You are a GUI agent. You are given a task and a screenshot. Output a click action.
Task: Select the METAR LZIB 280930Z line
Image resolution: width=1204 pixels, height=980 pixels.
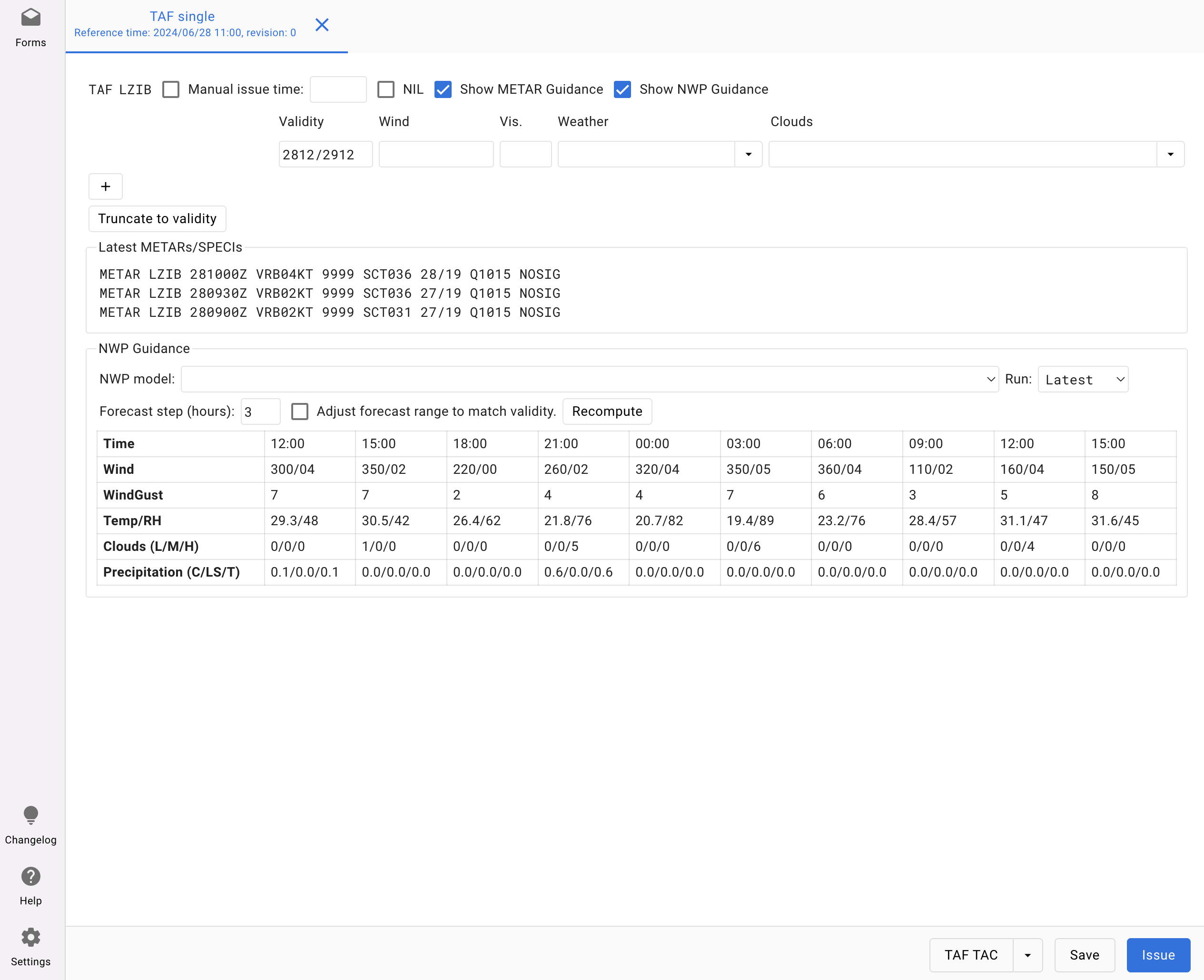pos(330,294)
